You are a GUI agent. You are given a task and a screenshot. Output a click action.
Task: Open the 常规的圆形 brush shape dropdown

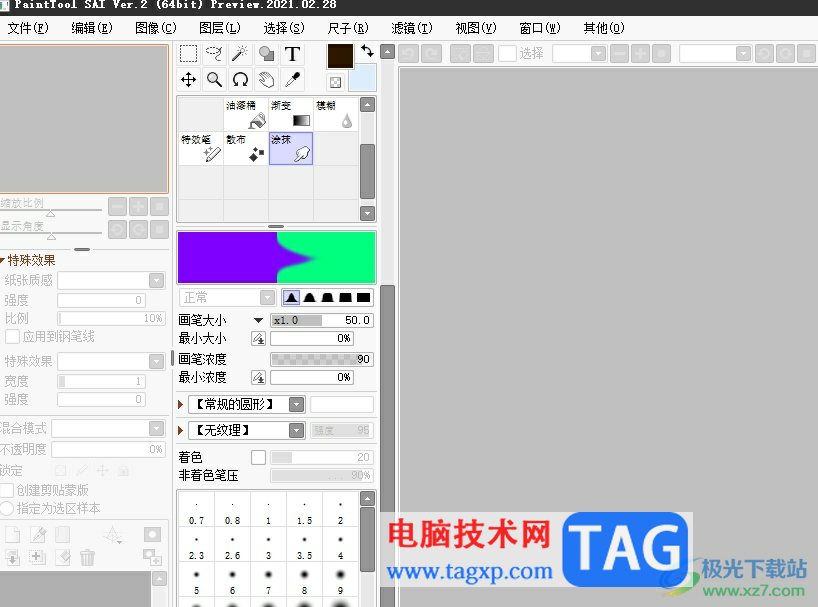(296, 404)
